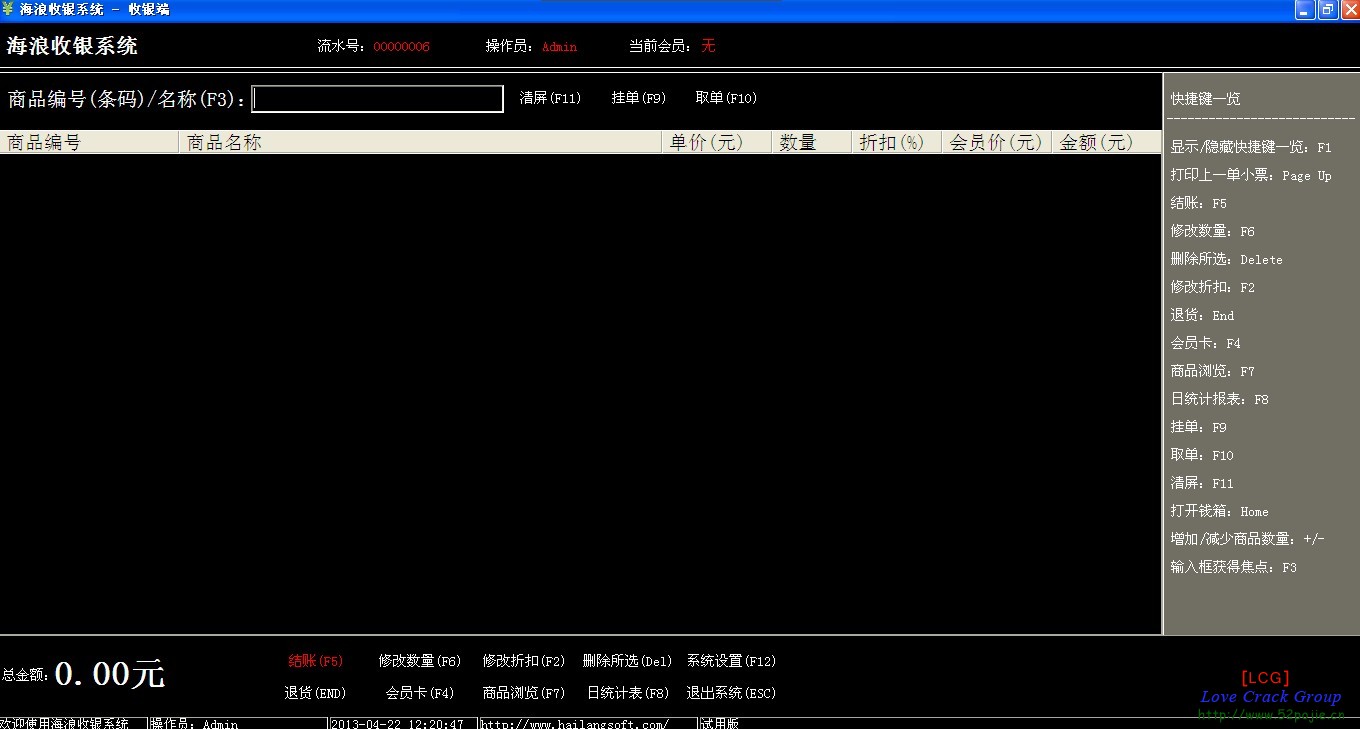Open 日统计表(F8) daily report
Viewport: 1360px width, 729px height.
point(628,693)
